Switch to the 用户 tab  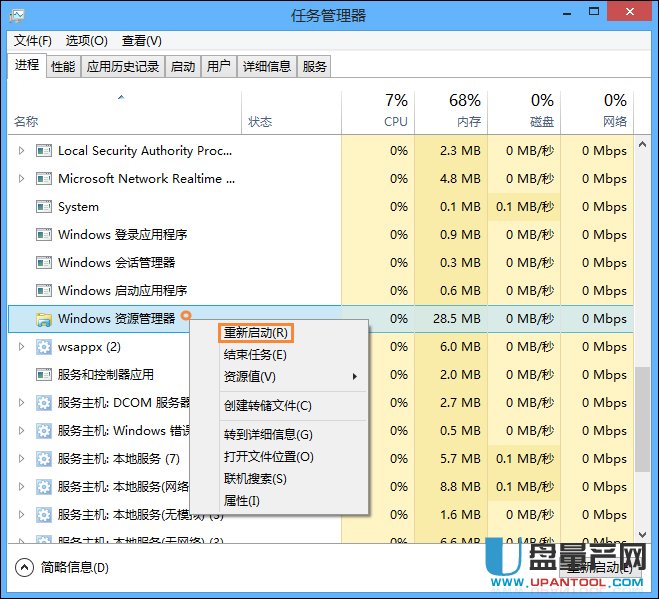pyautogui.click(x=219, y=66)
